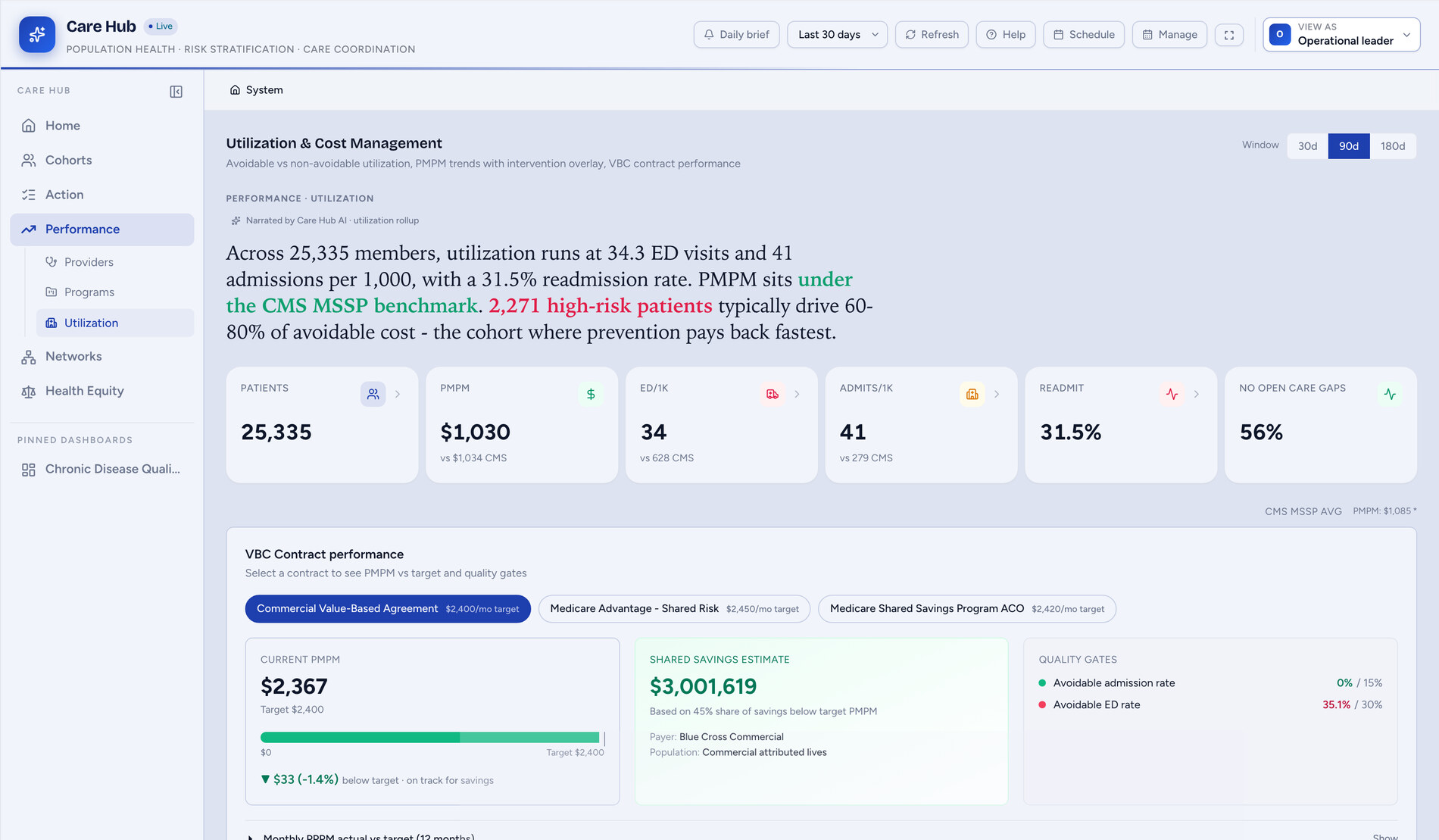Click the Daily brief button
The image size is (1439, 840).
736,35
